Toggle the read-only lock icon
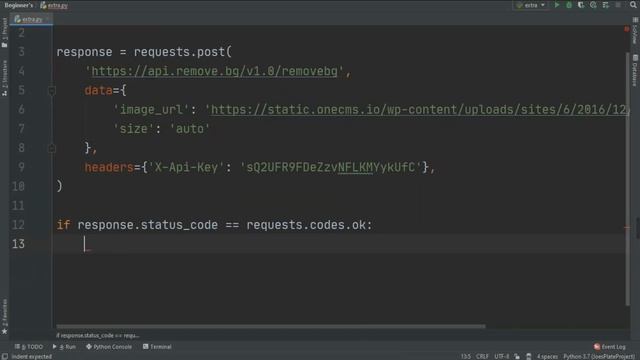The height and width of the screenshot is (360, 640). 517,356
